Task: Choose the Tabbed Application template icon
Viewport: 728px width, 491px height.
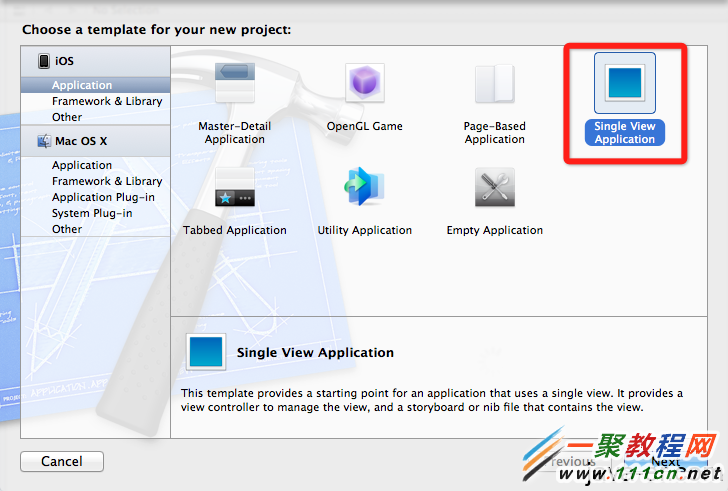Action: [x=234, y=187]
